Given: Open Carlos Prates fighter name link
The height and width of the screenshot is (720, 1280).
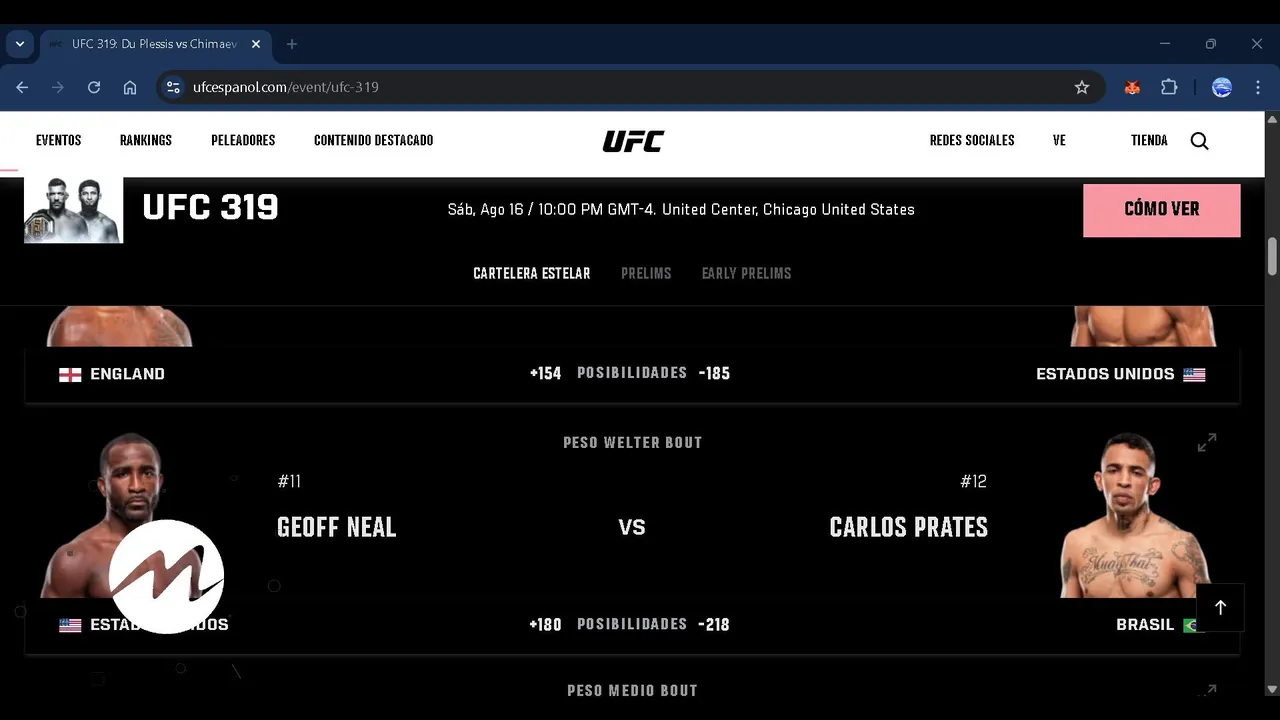Looking at the screenshot, I should [x=908, y=528].
